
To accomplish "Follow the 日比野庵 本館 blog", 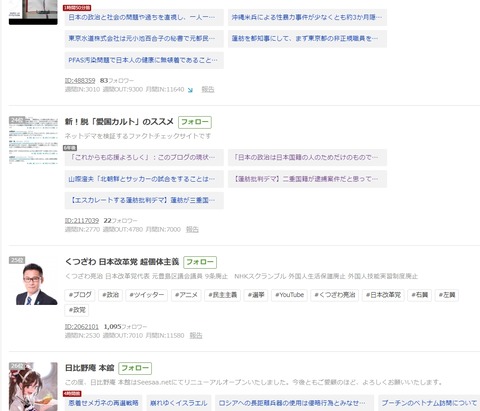I will [135, 368].
